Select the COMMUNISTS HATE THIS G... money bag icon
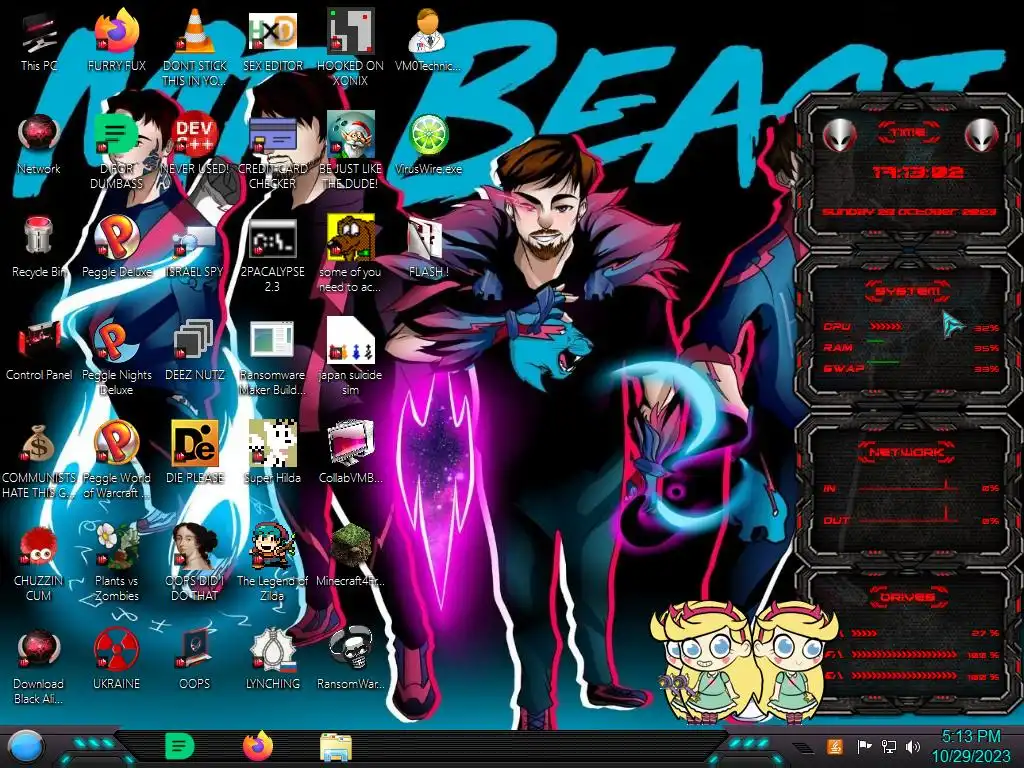This screenshot has height=768, width=1024. coord(39,460)
